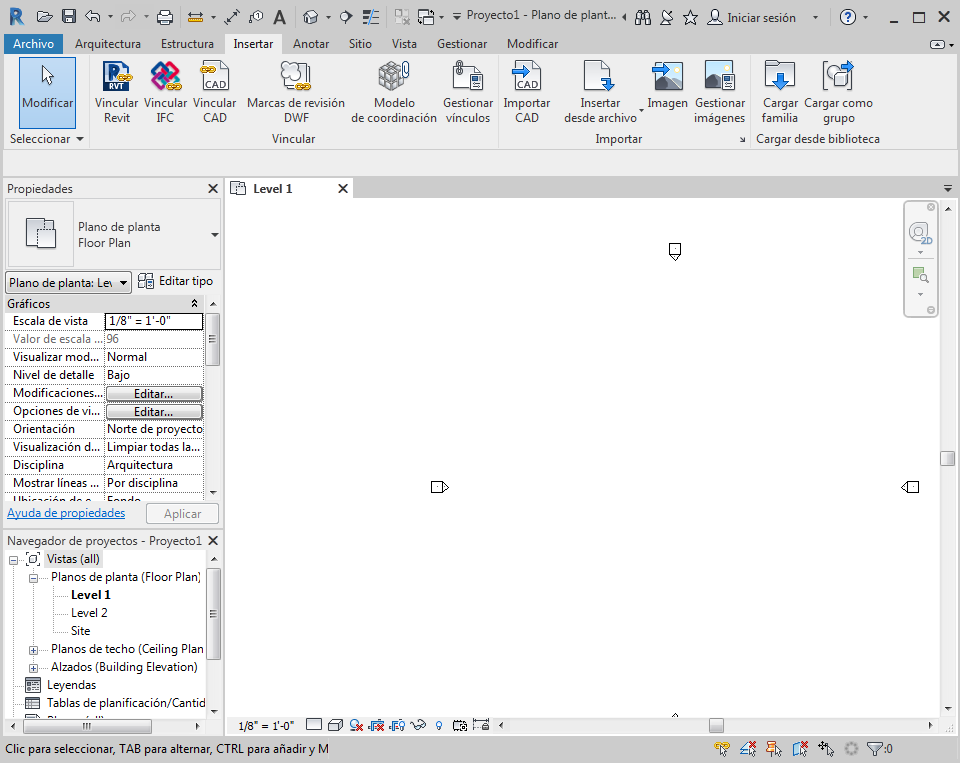Click Editar tipo button
This screenshot has width=960, height=763.
coord(176,281)
